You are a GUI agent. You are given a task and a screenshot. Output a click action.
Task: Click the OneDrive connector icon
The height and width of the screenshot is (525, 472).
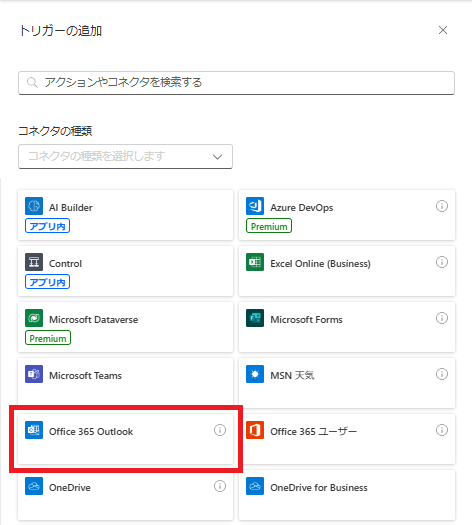34,486
